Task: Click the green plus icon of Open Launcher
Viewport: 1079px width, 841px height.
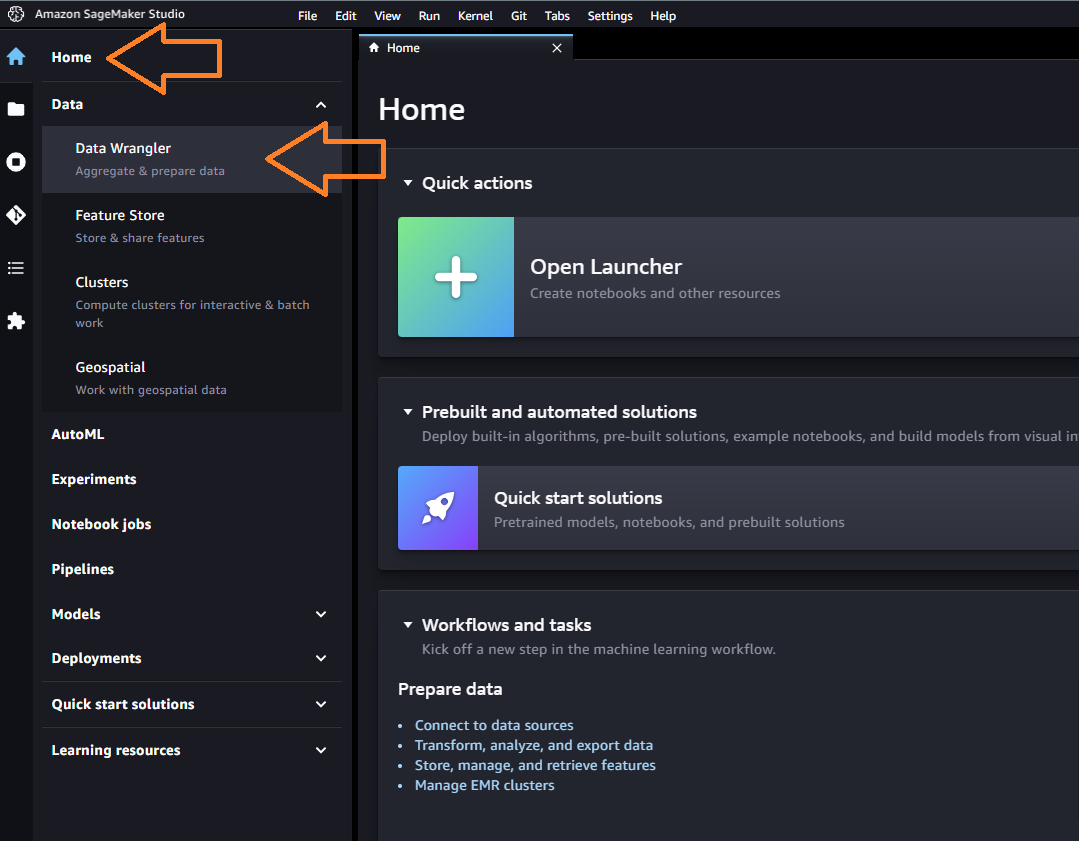Action: click(x=456, y=277)
